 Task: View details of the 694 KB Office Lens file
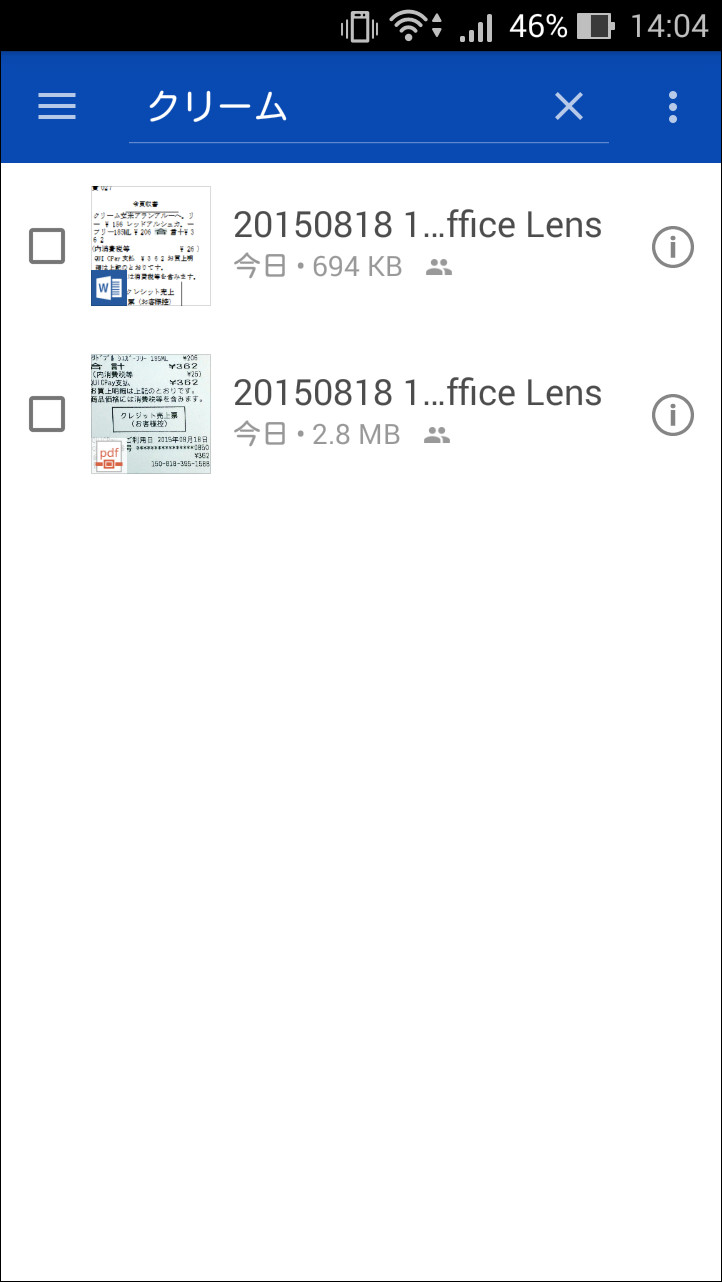[x=673, y=247]
